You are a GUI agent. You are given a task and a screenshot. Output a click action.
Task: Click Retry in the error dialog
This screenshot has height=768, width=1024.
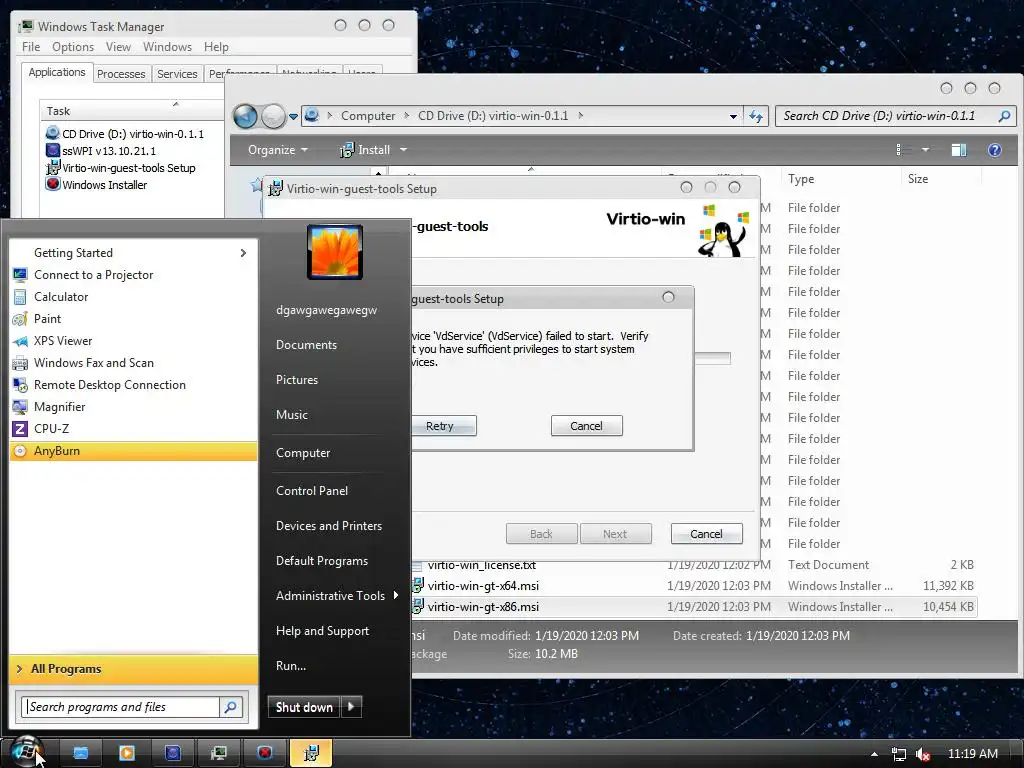point(440,426)
